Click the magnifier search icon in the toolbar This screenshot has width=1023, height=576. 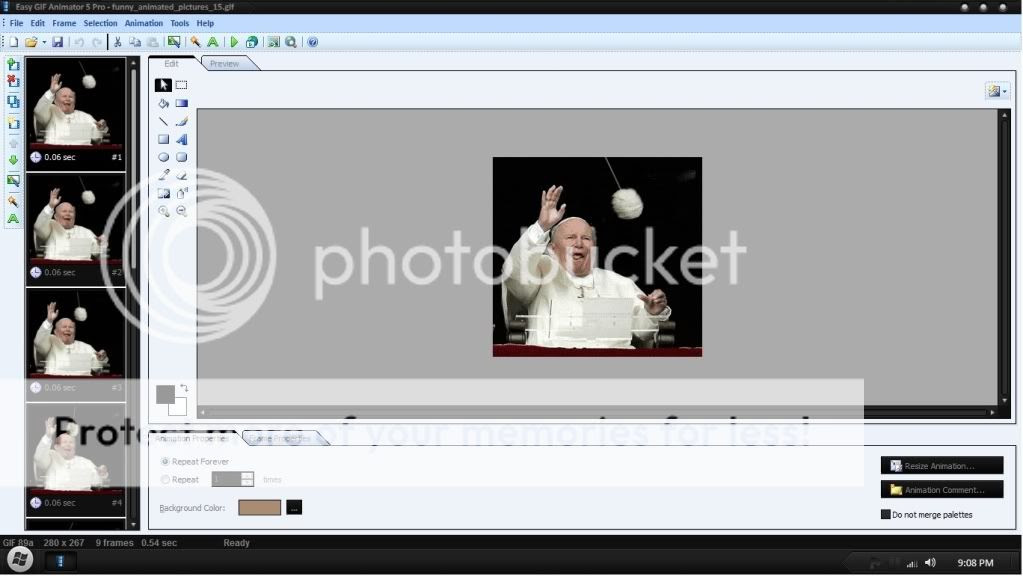click(x=291, y=42)
